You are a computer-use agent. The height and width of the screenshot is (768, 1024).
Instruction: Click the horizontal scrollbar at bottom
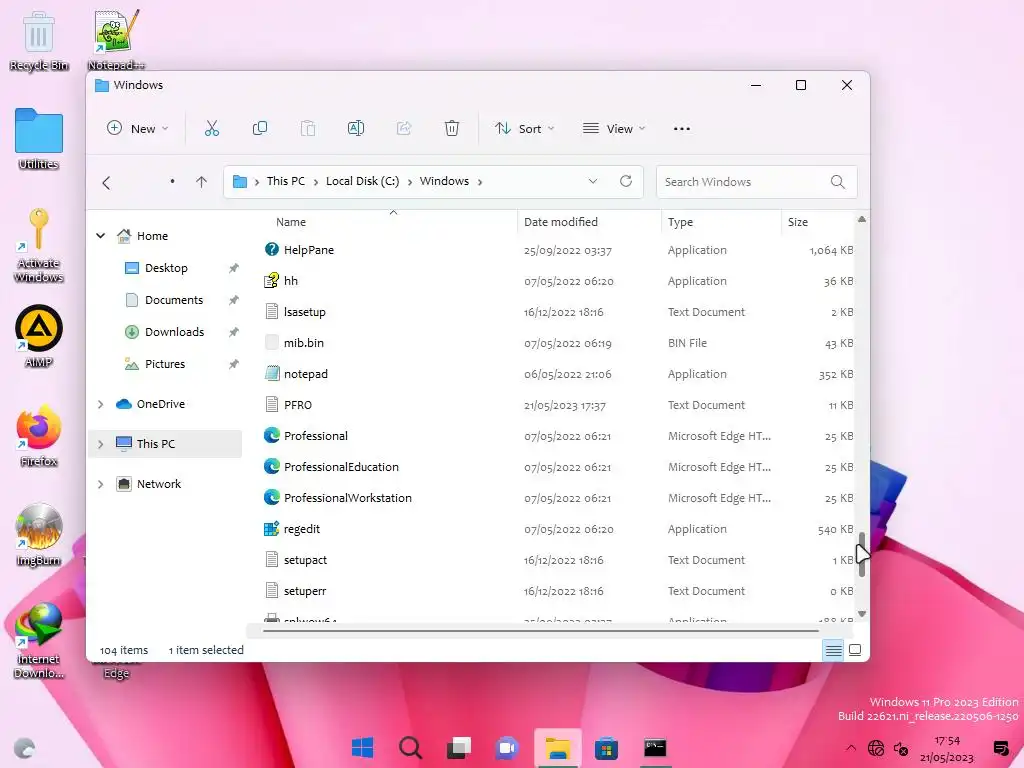click(x=540, y=631)
